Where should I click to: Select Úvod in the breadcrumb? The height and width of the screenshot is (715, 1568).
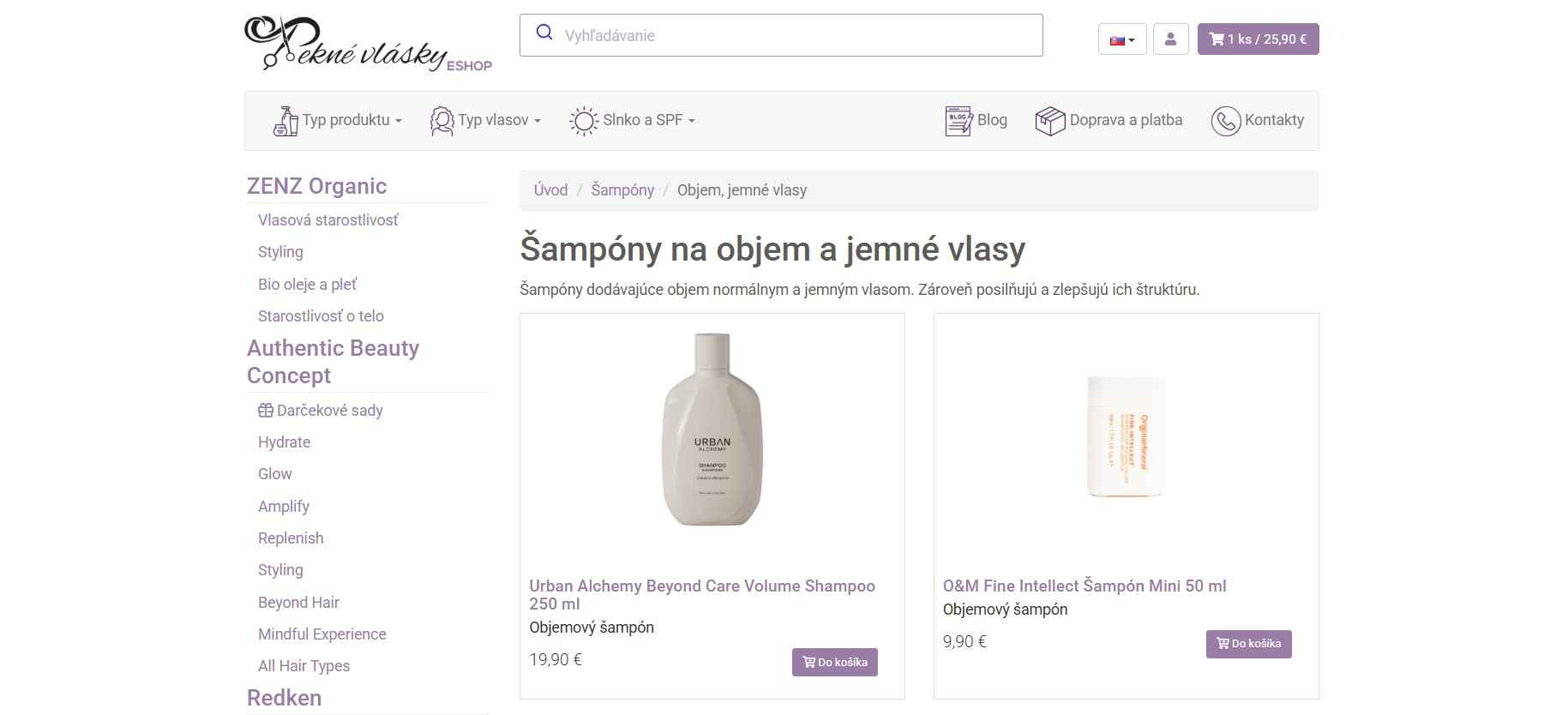pos(550,189)
